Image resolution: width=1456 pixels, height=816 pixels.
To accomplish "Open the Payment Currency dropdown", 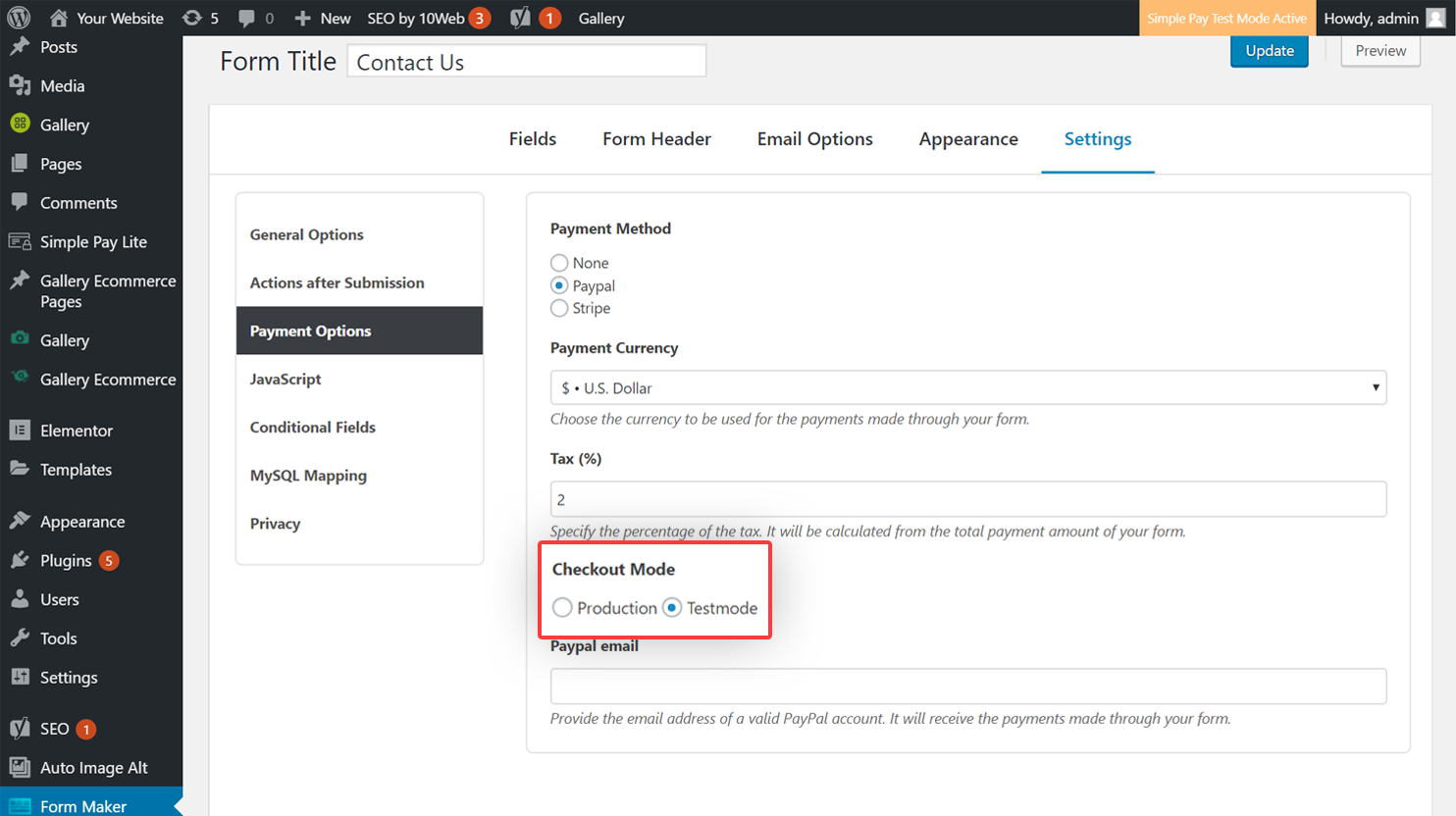I will [x=968, y=387].
